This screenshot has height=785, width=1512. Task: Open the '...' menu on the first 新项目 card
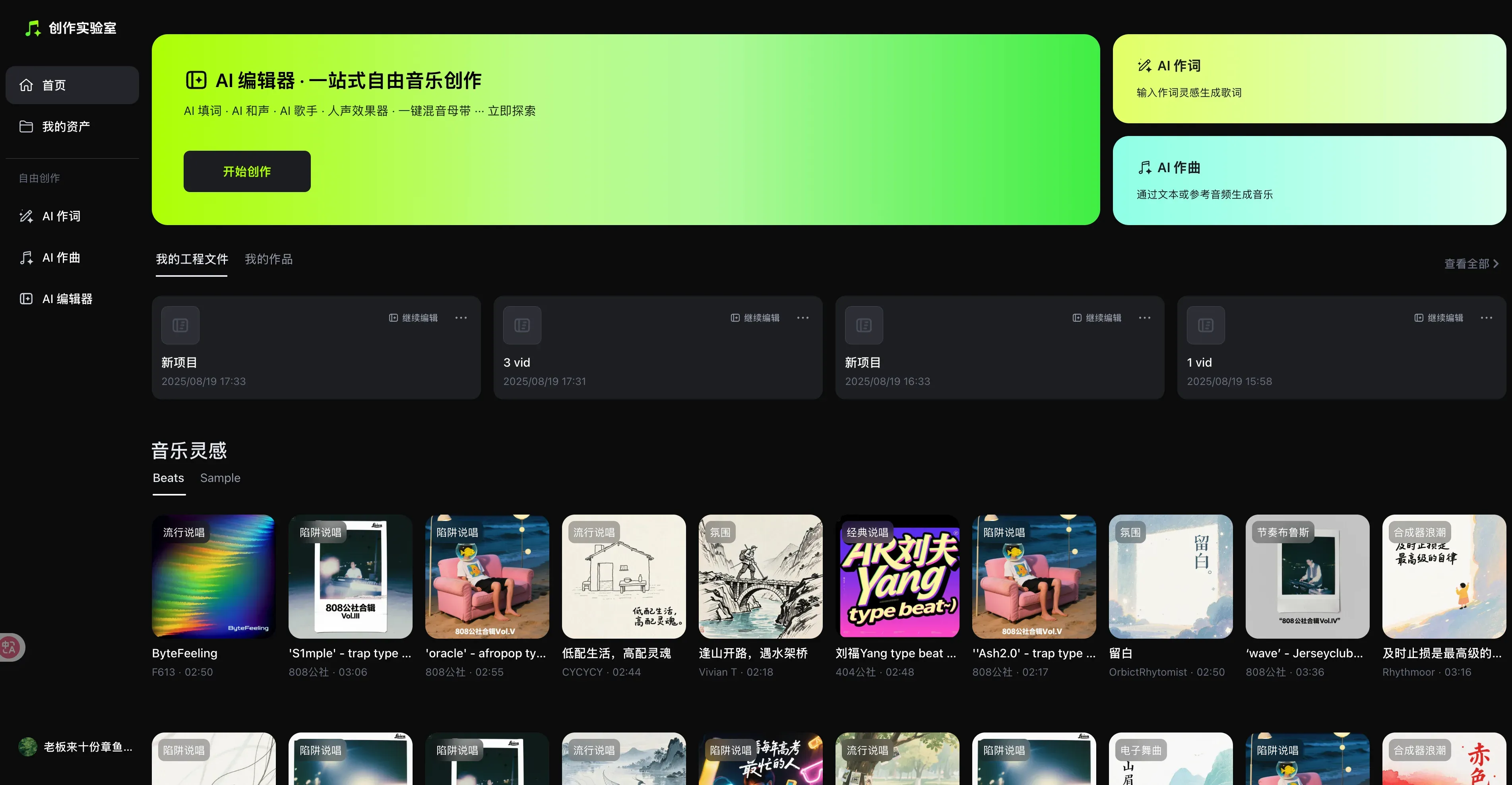click(461, 318)
